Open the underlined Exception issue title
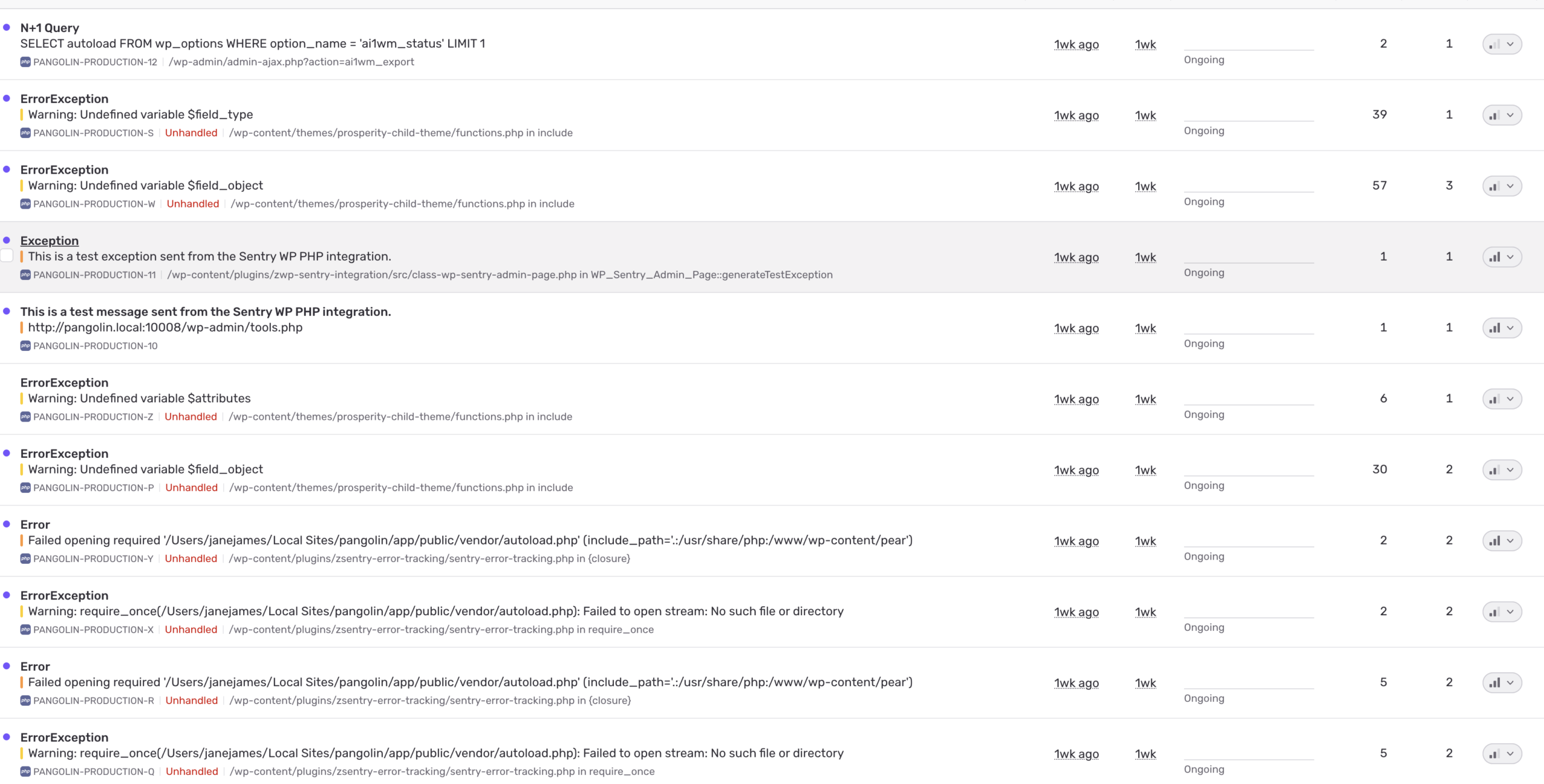Viewport: 1544px width, 784px height. [x=49, y=241]
